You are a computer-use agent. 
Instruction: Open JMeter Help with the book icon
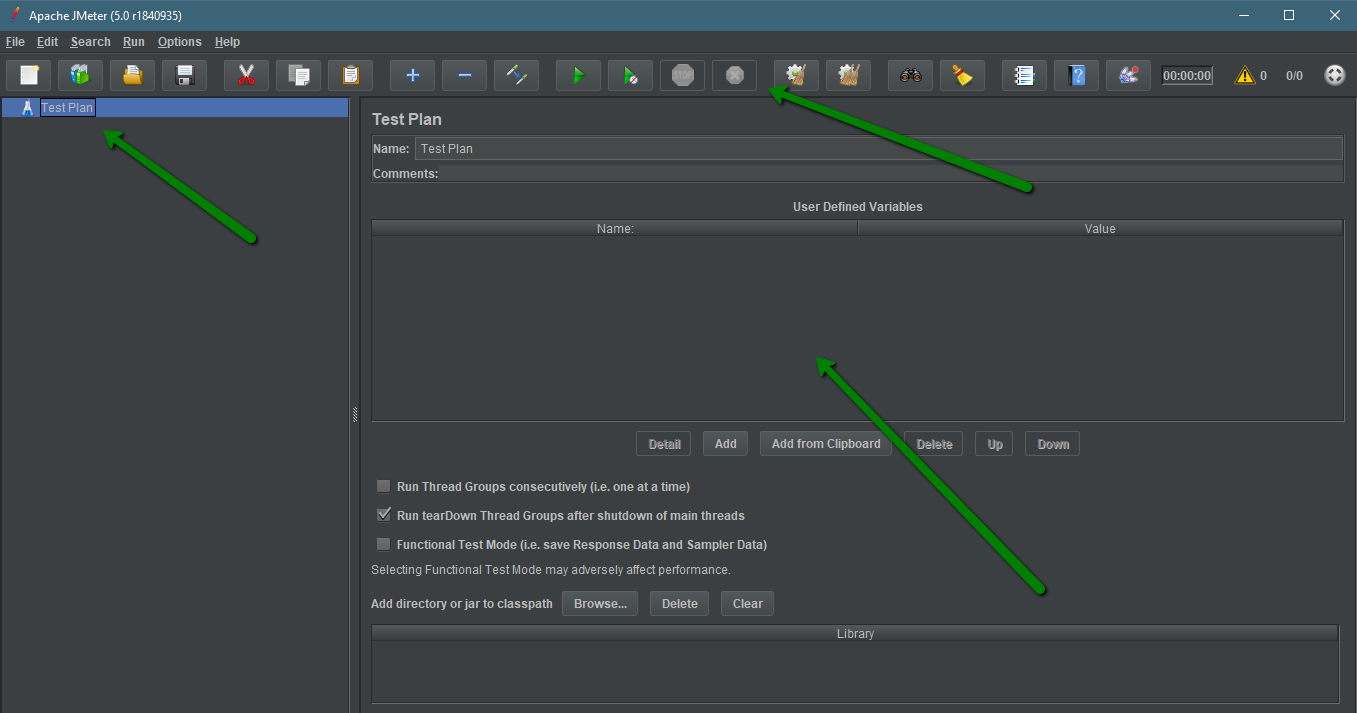[1076, 74]
